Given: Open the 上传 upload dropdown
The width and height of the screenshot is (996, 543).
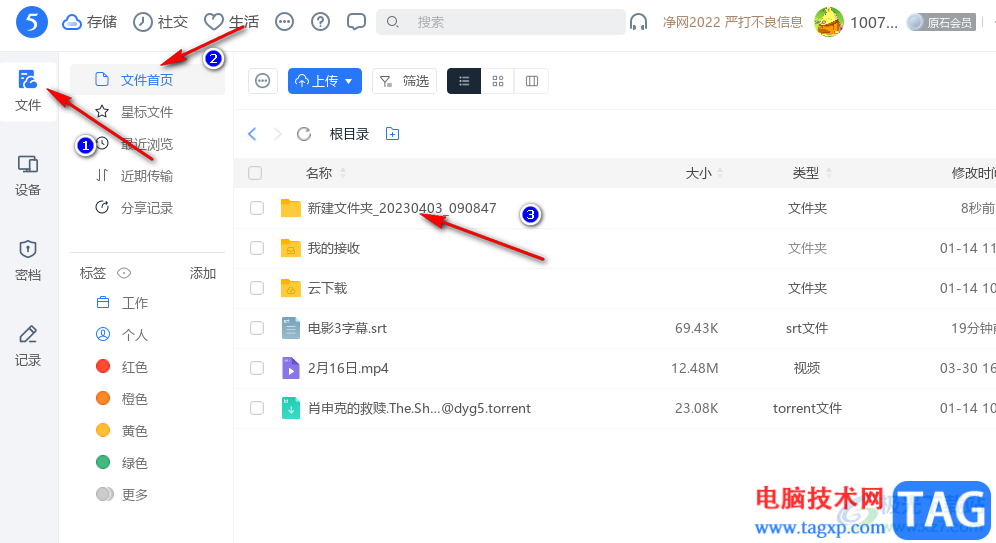Looking at the screenshot, I should (325, 81).
